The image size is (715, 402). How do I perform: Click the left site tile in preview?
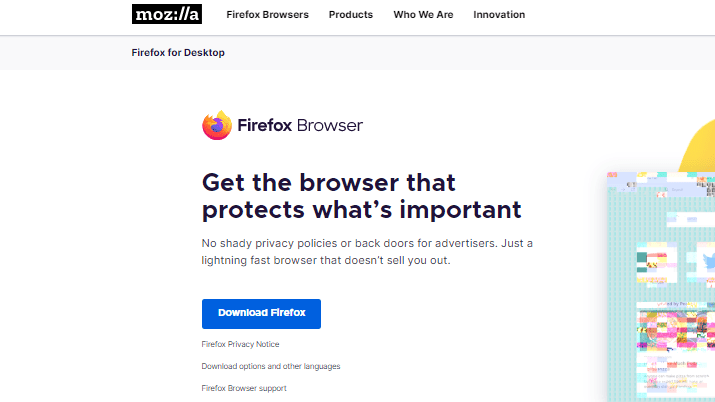pyautogui.click(x=656, y=263)
